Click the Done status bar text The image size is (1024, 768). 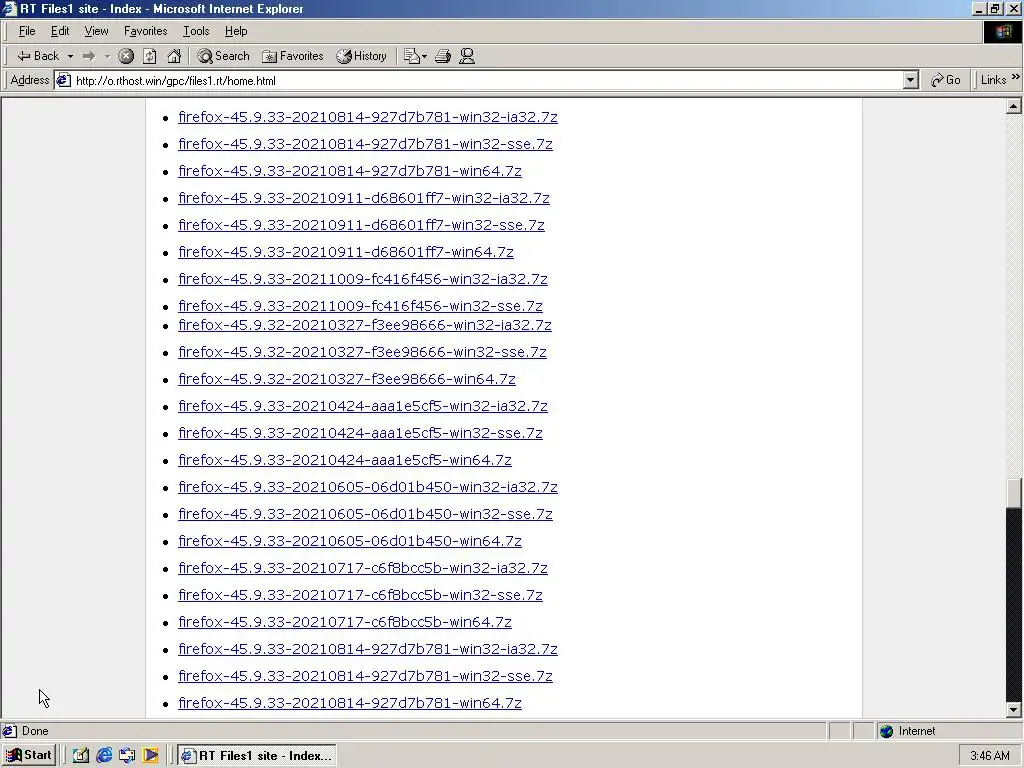point(35,731)
